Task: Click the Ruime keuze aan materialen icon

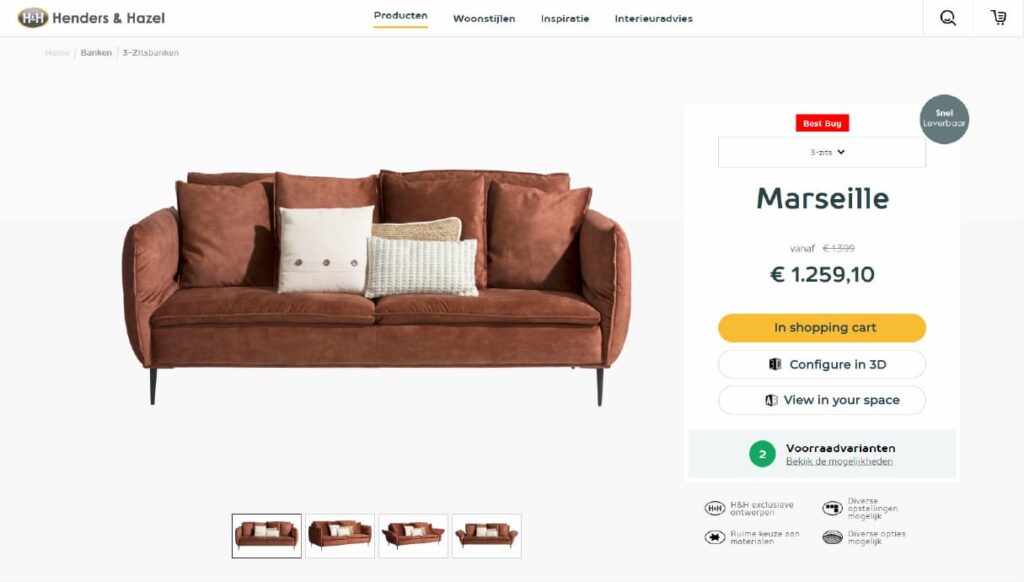Action: [x=714, y=538]
